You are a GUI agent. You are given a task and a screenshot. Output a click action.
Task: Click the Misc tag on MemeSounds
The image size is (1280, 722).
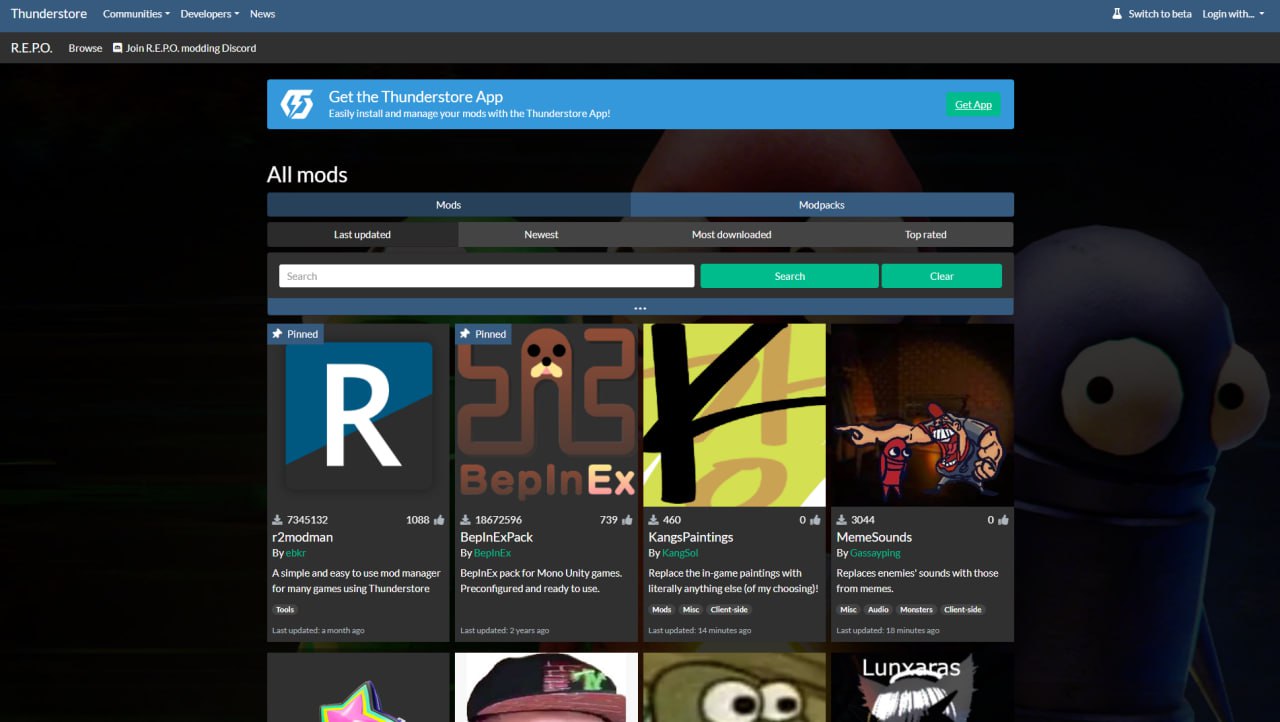click(x=848, y=609)
